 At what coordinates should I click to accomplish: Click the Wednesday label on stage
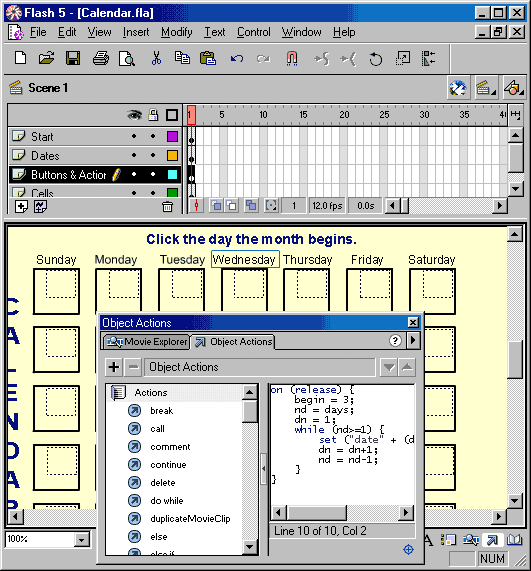[x=244, y=259]
